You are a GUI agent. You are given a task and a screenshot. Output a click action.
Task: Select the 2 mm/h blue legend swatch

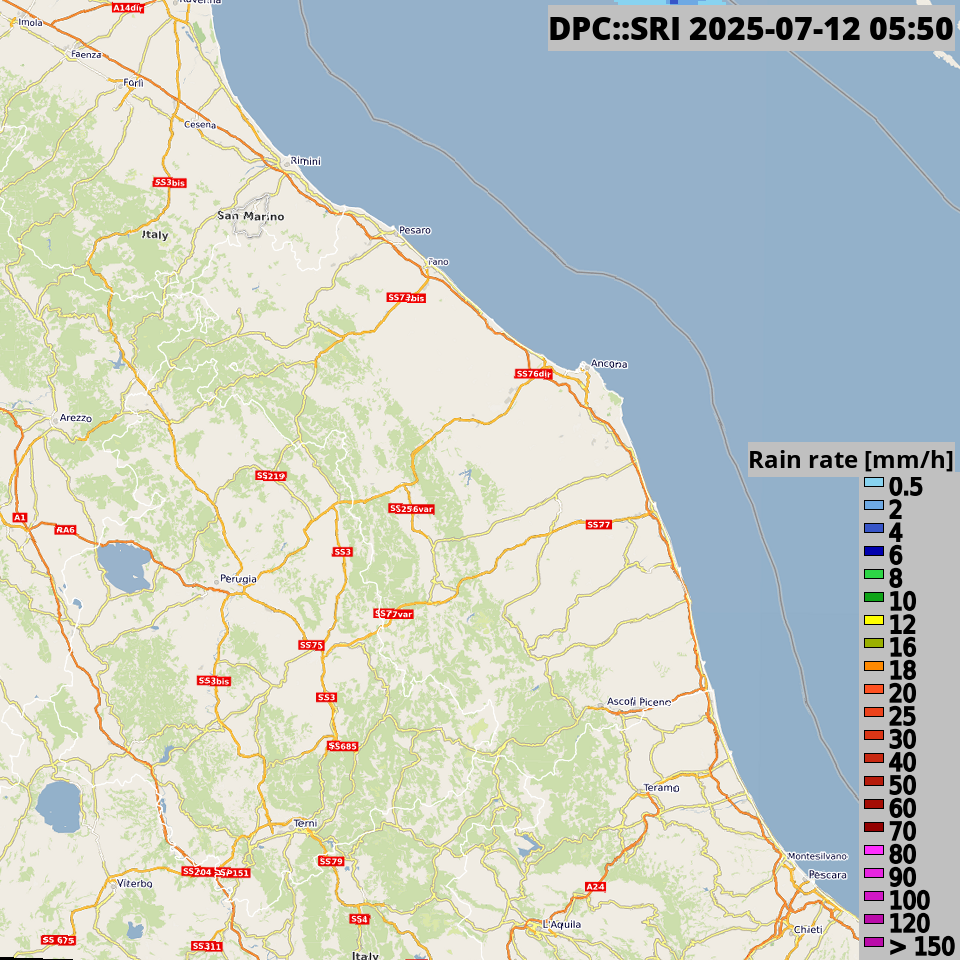(x=874, y=505)
